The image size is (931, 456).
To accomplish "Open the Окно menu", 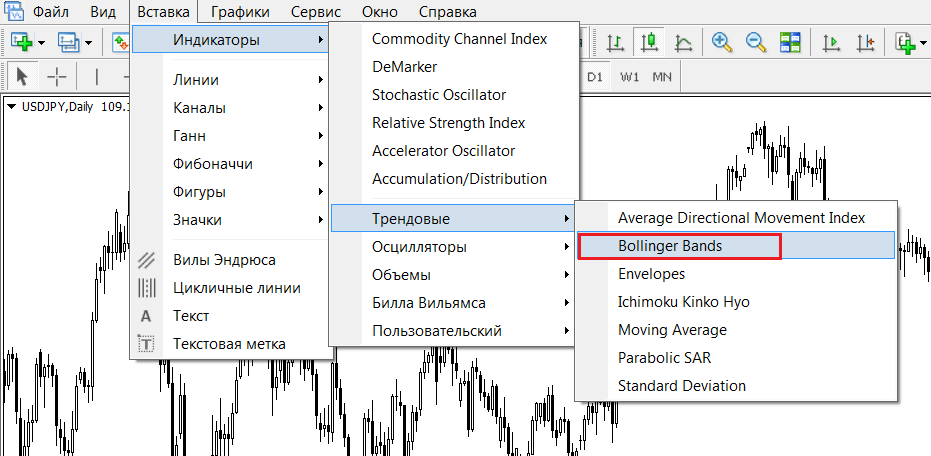I will coord(381,12).
